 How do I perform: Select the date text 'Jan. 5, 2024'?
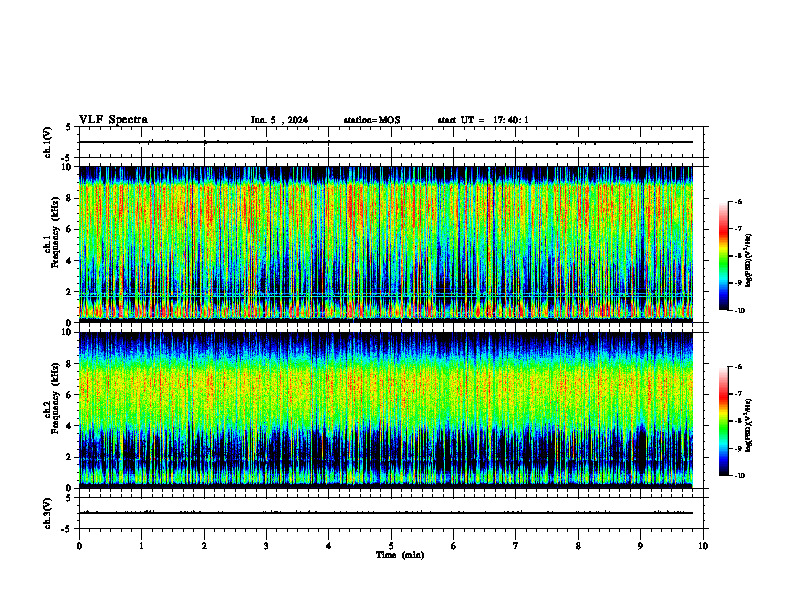[x=279, y=120]
